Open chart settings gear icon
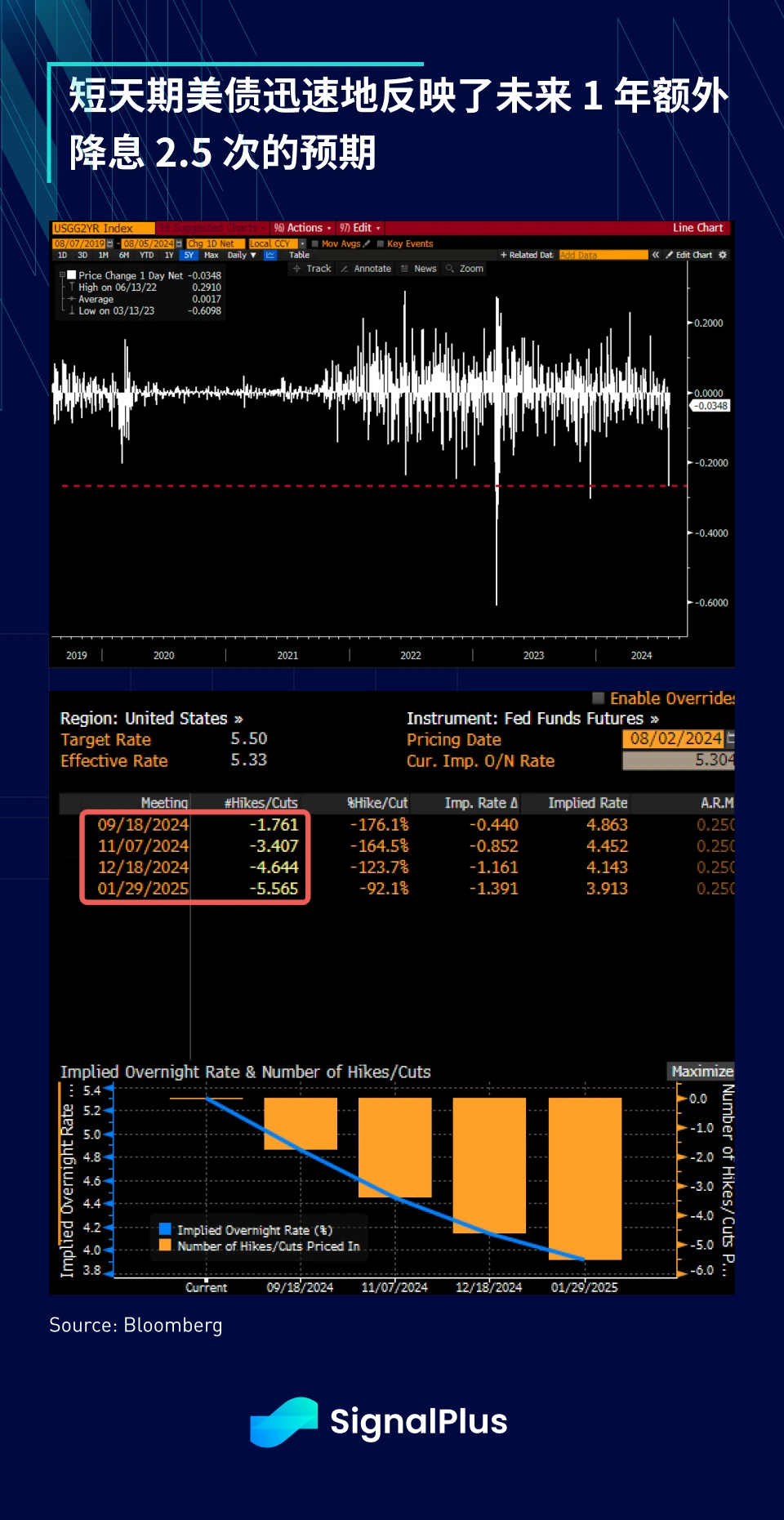The image size is (784, 1520). click(x=723, y=255)
